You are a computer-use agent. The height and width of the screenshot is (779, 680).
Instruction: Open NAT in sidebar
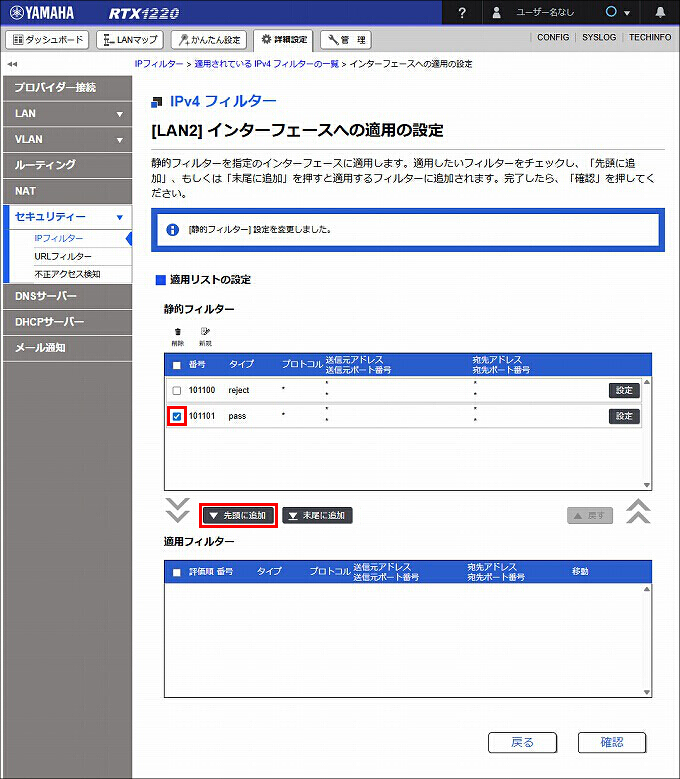click(x=68, y=191)
